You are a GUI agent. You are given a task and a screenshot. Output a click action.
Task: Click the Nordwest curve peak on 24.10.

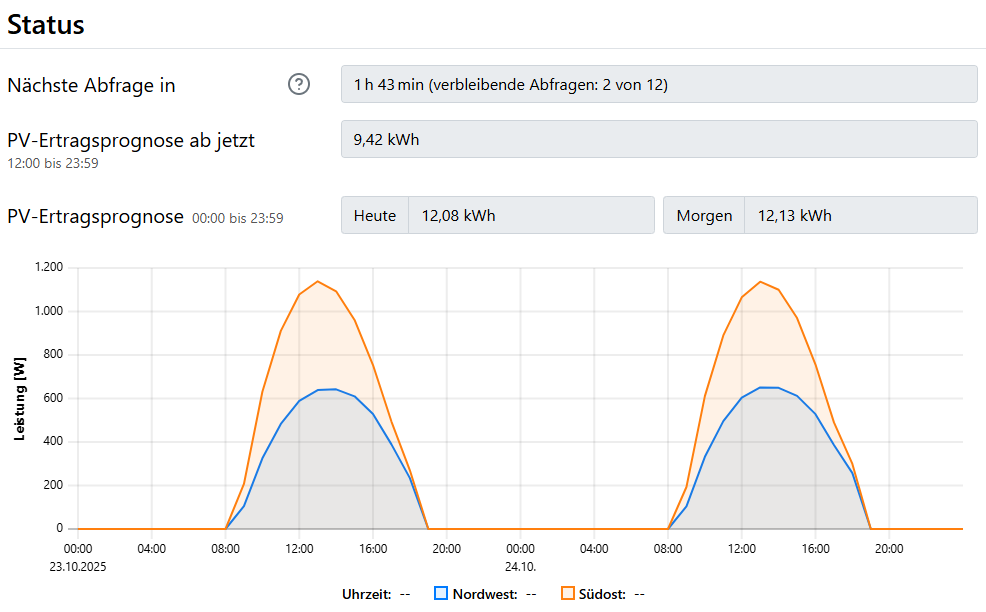click(x=768, y=387)
